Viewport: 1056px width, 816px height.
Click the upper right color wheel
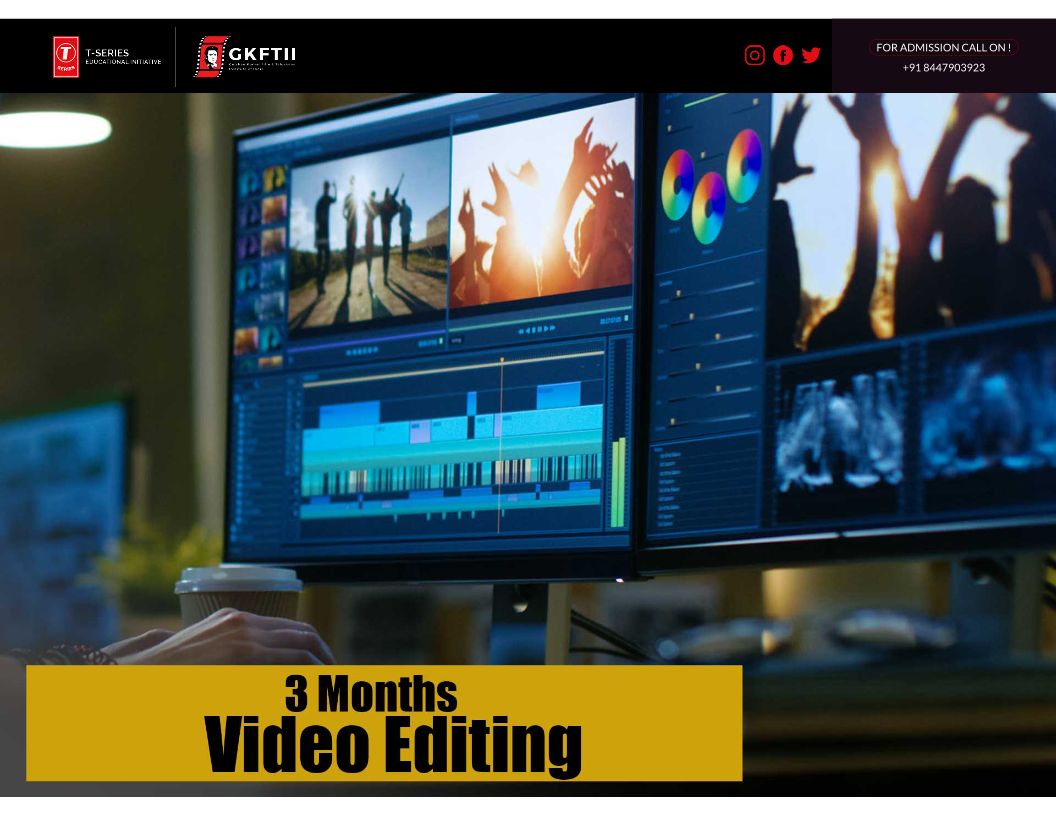click(x=744, y=166)
